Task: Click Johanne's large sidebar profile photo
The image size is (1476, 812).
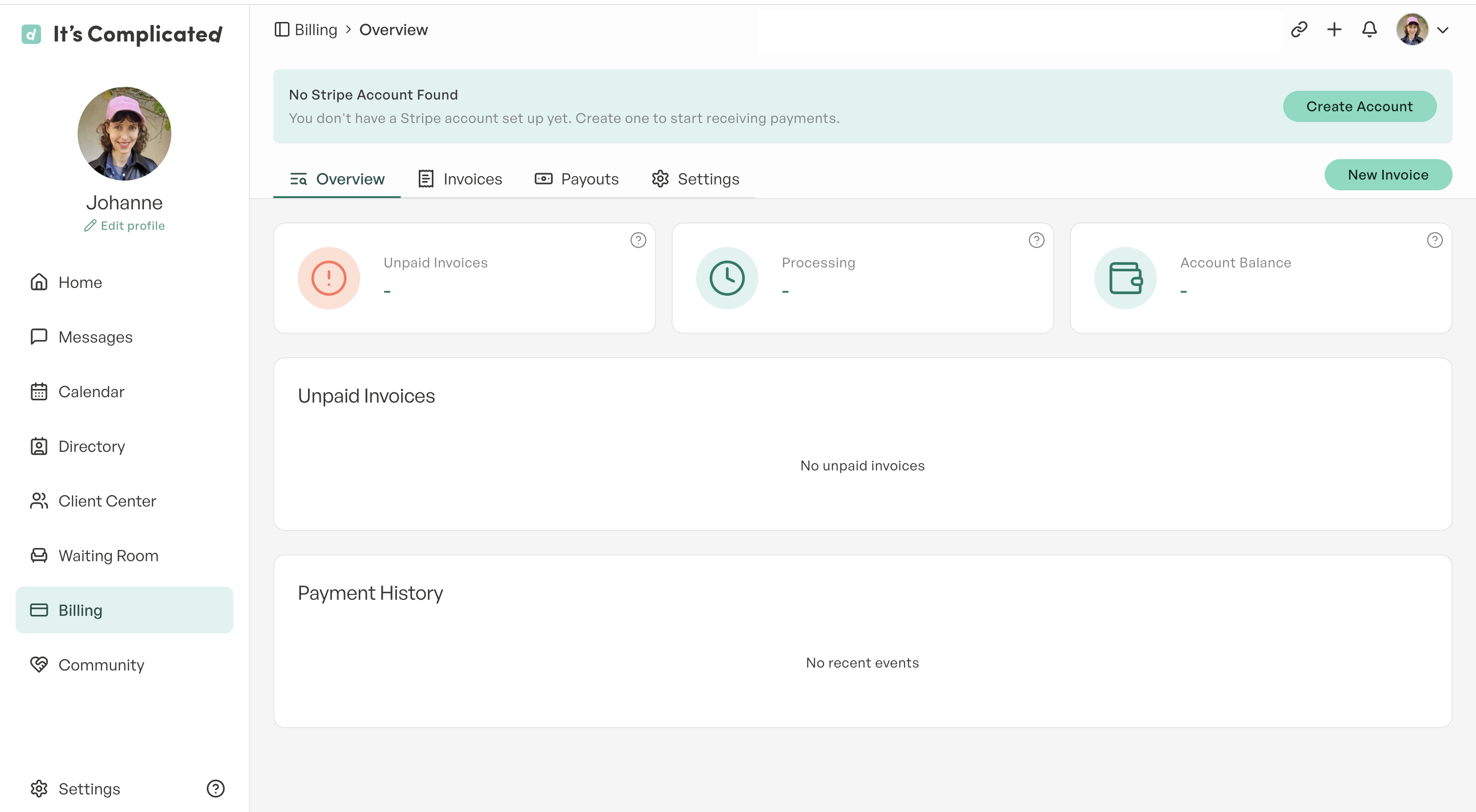Action: pyautogui.click(x=124, y=134)
